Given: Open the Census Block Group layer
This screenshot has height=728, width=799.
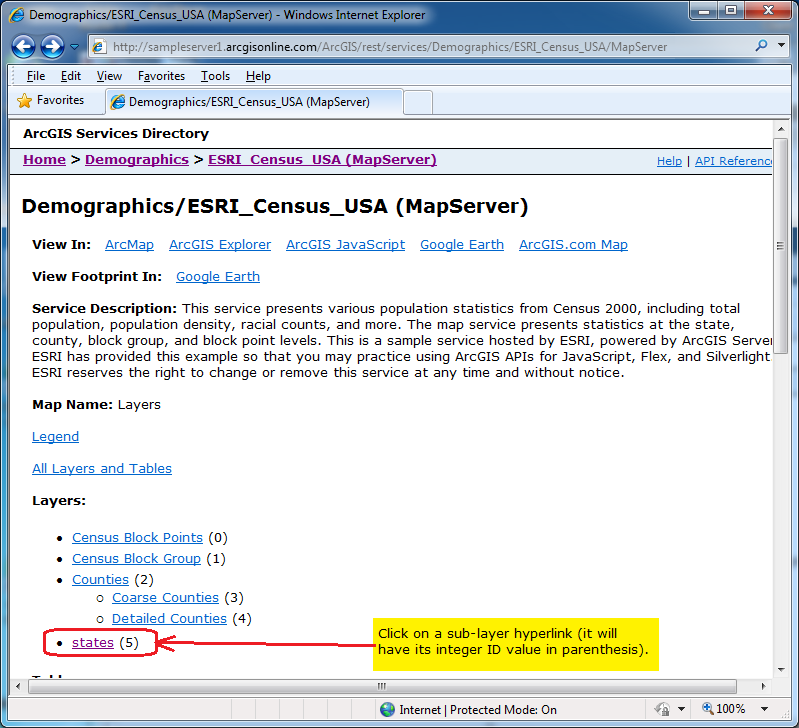Looking at the screenshot, I should pos(136,559).
